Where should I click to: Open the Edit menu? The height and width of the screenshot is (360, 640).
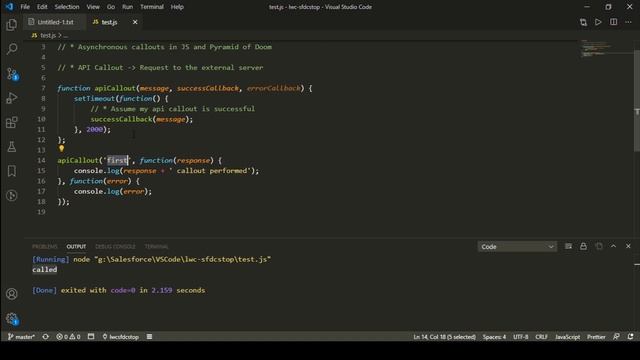tap(42, 7)
